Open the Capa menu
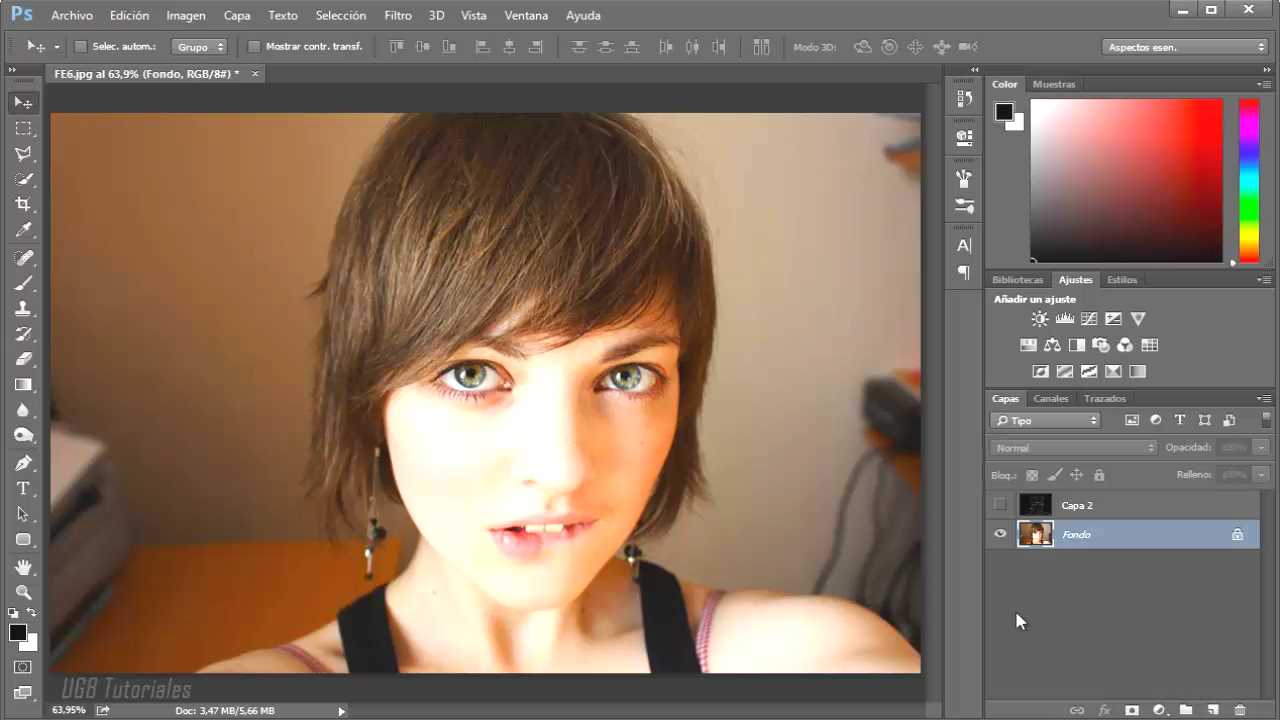The image size is (1280, 720). coord(237,15)
